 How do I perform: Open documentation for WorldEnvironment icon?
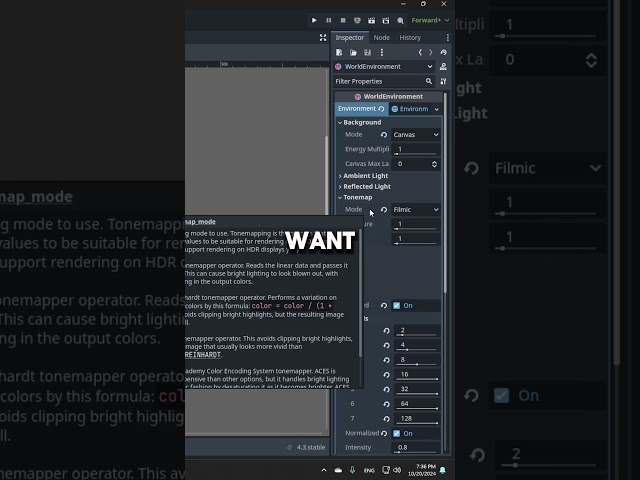coord(443,67)
